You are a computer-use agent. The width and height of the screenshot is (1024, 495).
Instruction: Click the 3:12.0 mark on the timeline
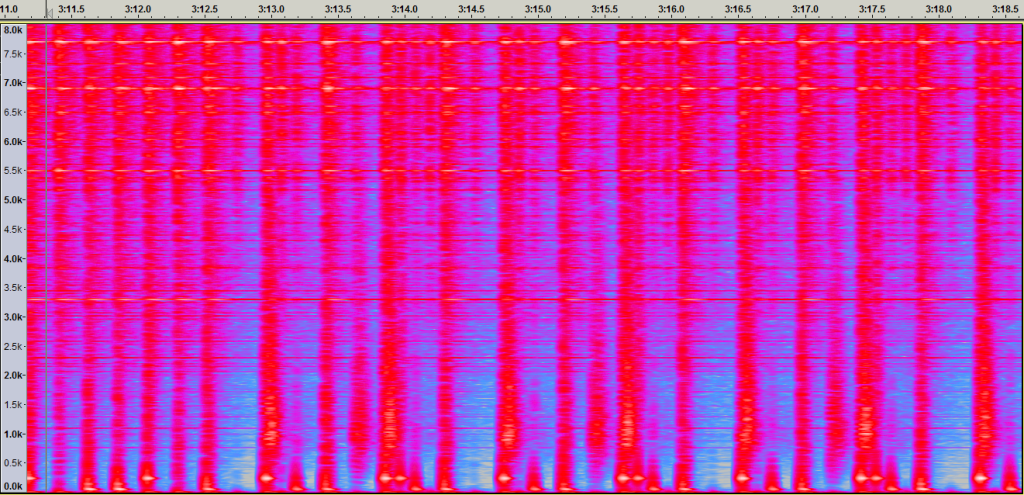pyautogui.click(x=138, y=8)
